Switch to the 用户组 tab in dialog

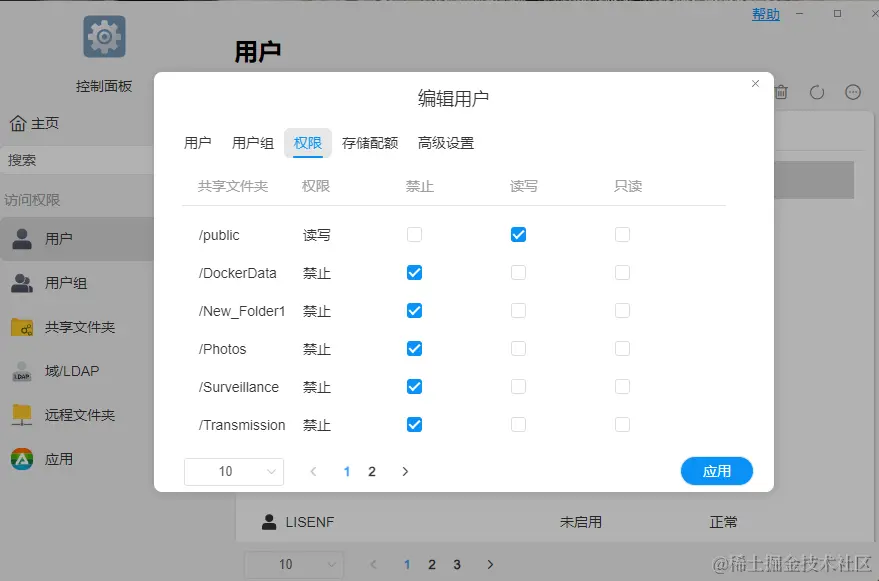point(253,143)
